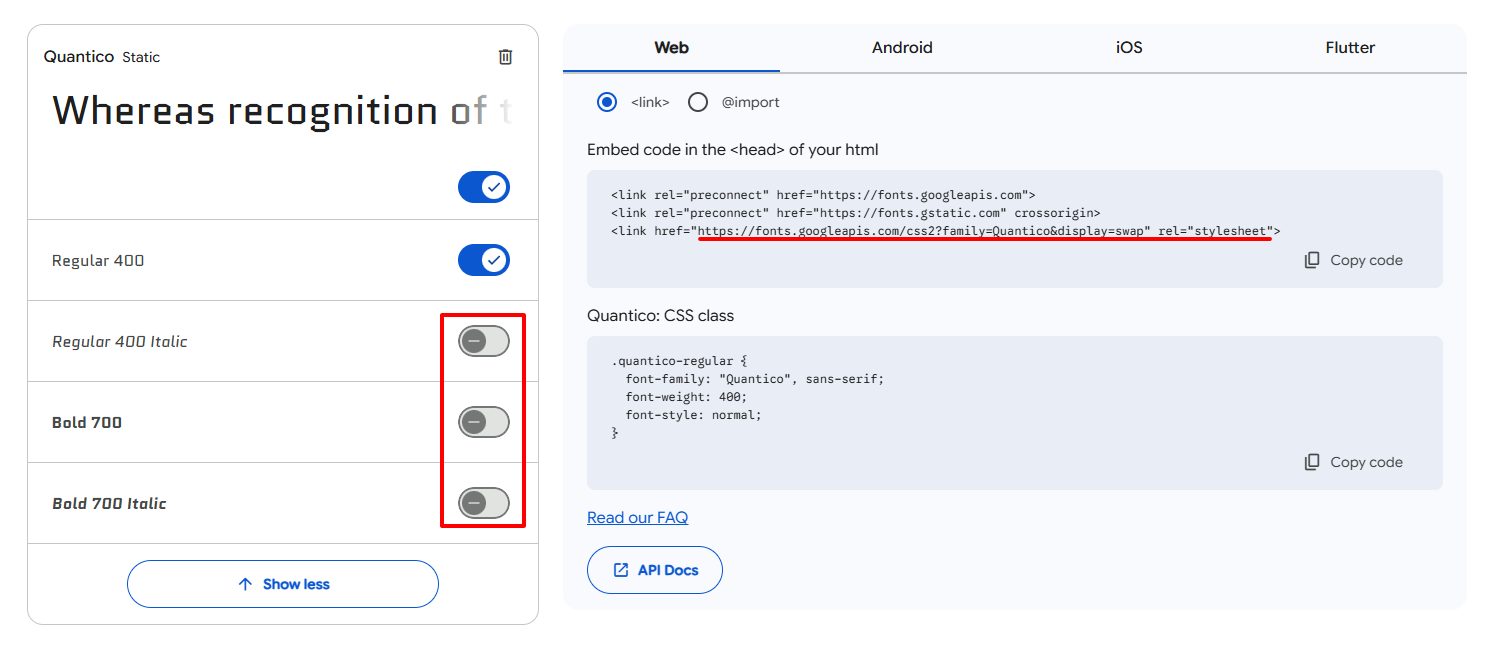Select the Web tab

coord(670,47)
